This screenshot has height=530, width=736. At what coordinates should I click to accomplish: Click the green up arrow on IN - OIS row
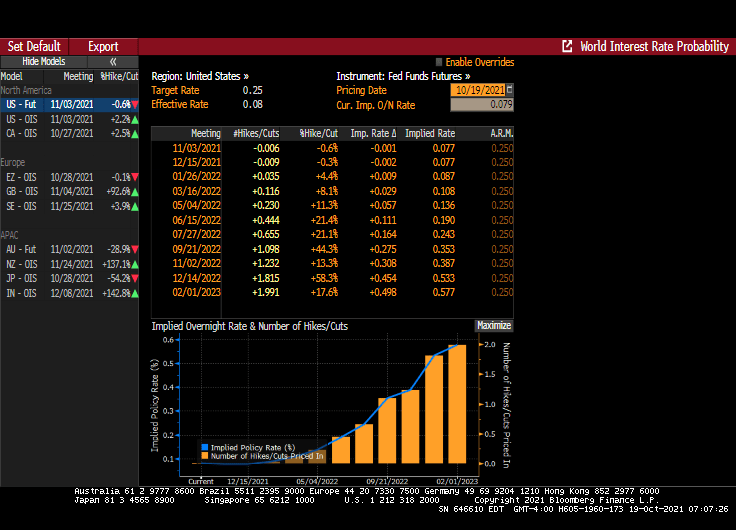click(x=135, y=293)
